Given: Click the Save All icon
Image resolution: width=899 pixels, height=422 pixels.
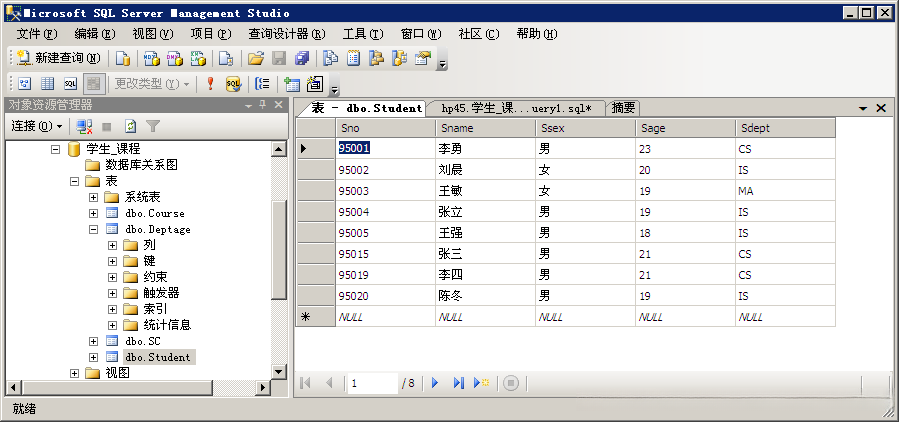Looking at the screenshot, I should pos(302,58).
